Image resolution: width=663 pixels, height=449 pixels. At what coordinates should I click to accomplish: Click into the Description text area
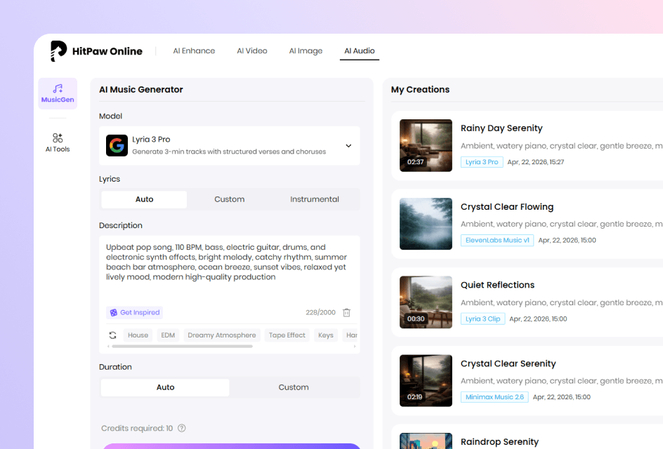[x=230, y=269]
